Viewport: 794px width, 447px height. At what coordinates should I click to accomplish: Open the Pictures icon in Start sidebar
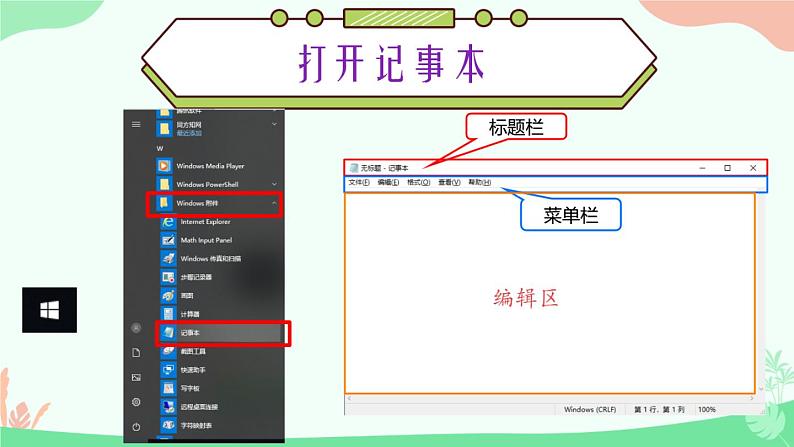[136, 377]
